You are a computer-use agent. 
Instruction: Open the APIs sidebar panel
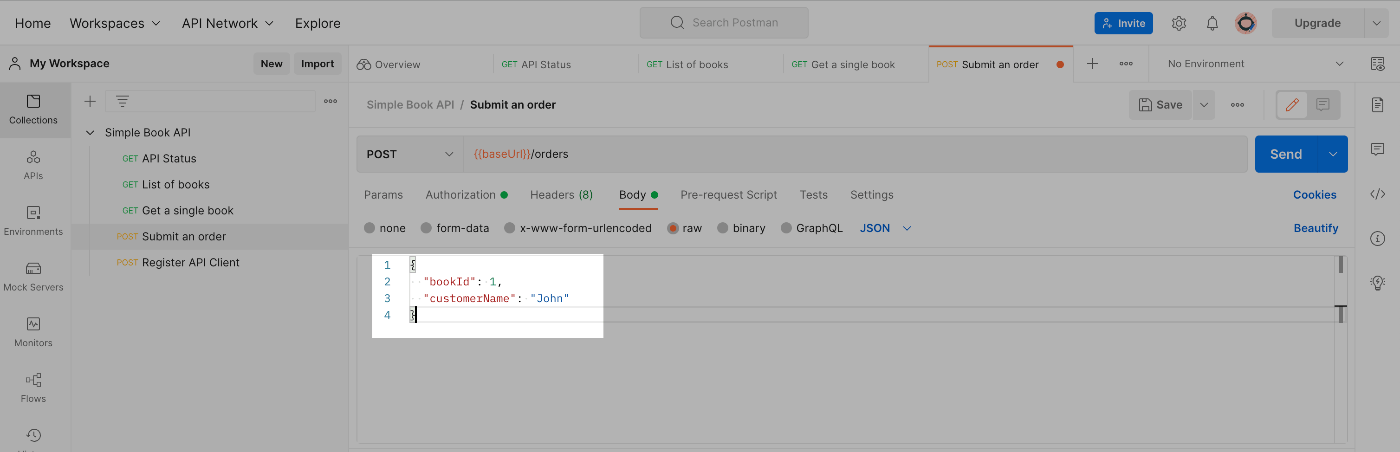(33, 165)
